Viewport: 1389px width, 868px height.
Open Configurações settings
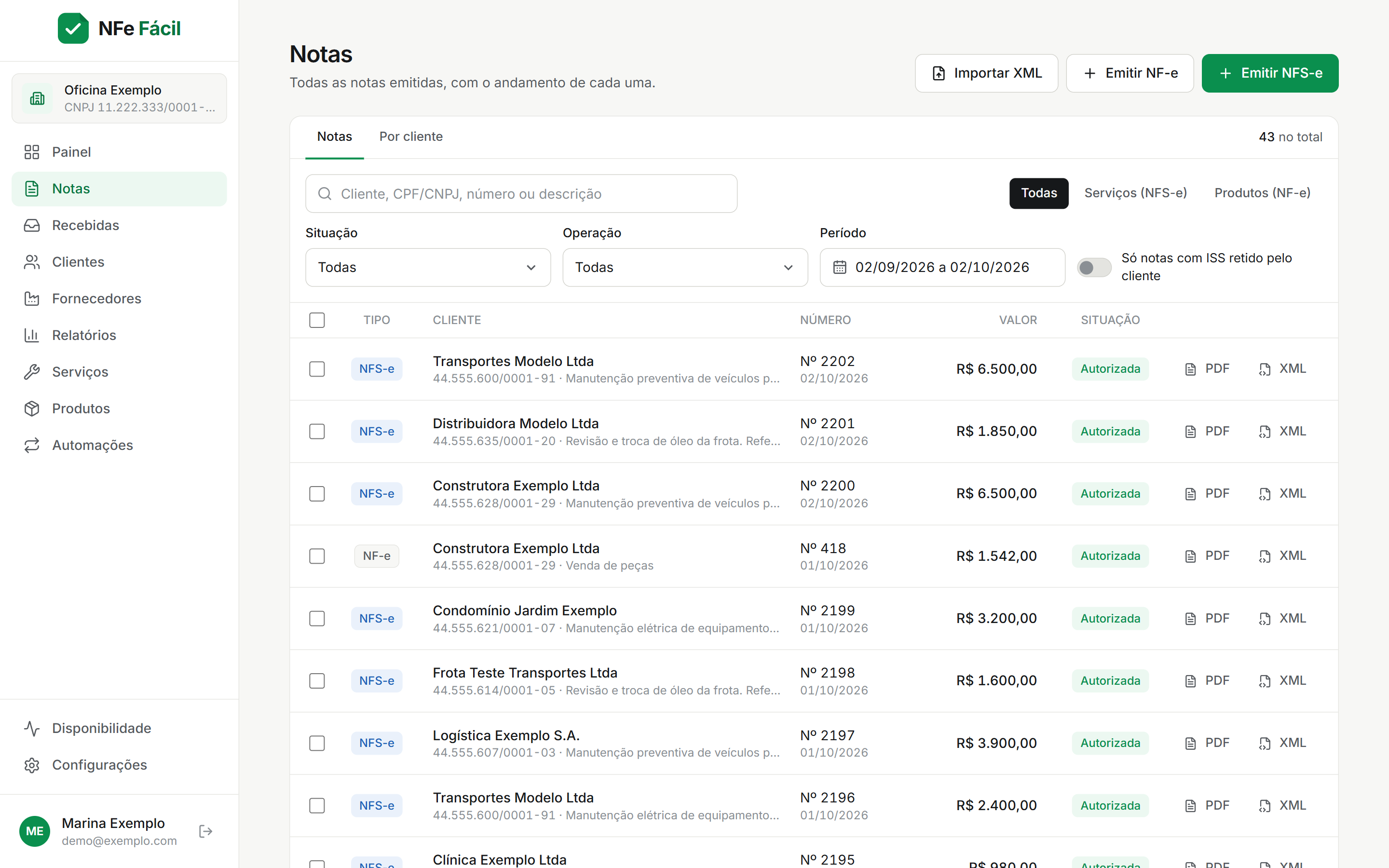click(119, 765)
